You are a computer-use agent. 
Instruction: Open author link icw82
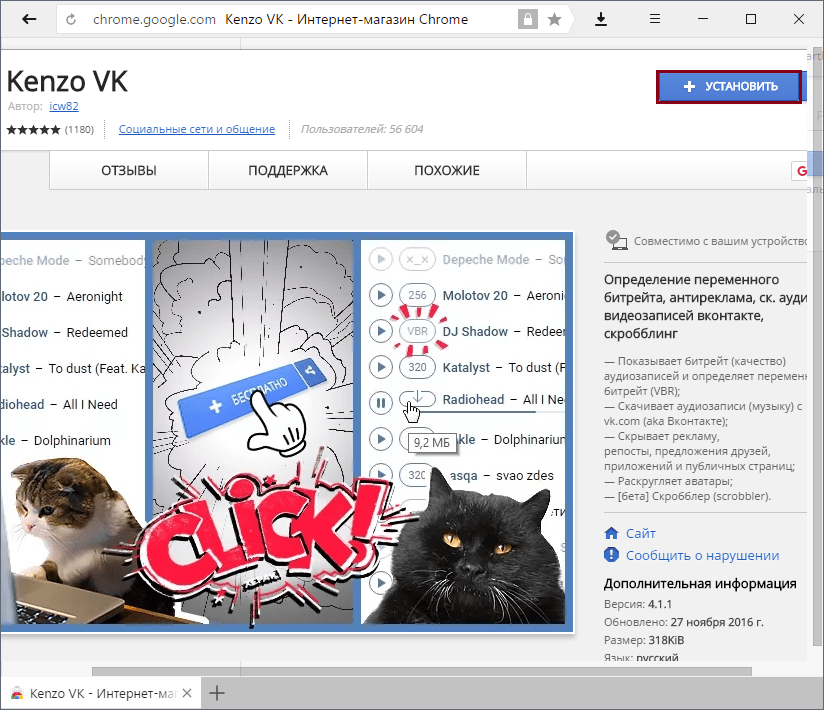64,106
